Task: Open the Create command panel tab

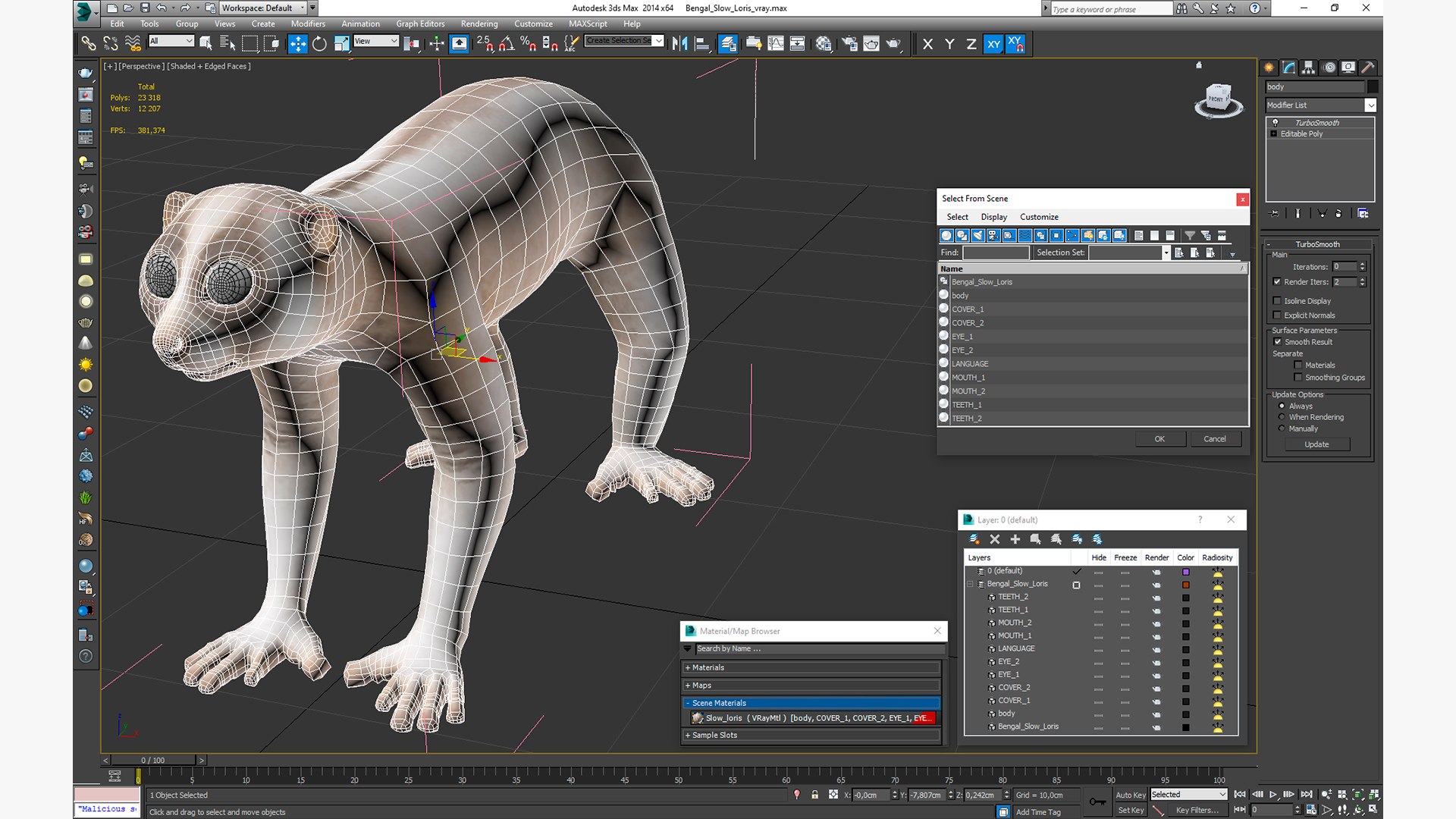Action: 1269,67
